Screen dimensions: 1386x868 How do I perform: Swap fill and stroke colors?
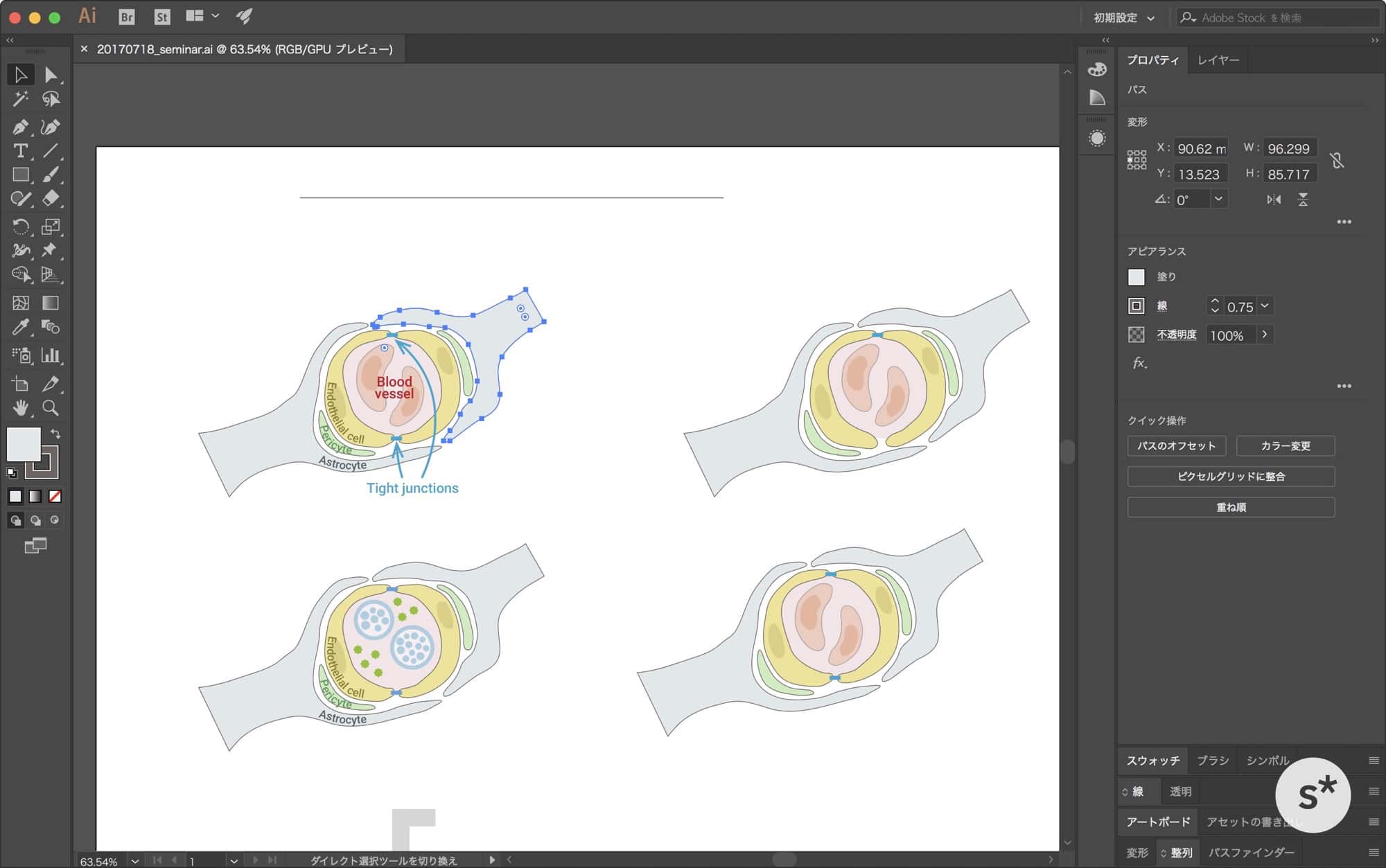pyautogui.click(x=55, y=434)
